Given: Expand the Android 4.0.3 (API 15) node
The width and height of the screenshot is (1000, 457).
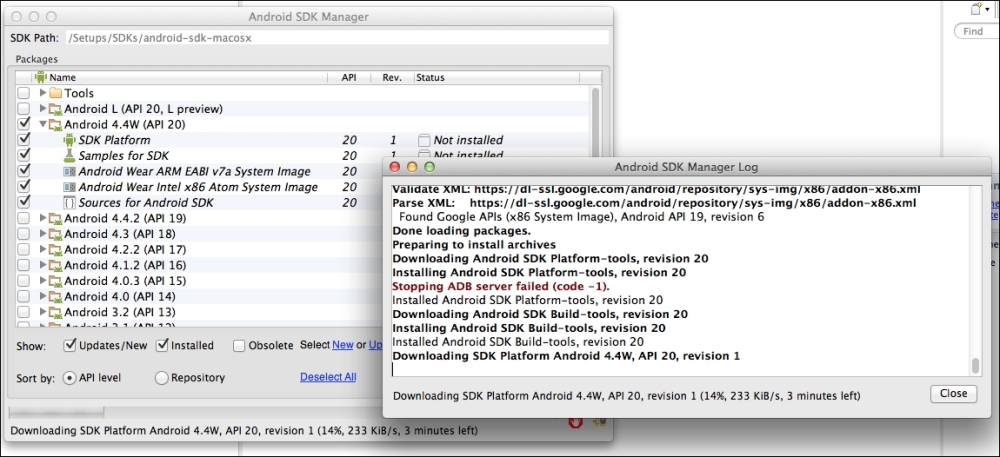Looking at the screenshot, I should 43,280.
